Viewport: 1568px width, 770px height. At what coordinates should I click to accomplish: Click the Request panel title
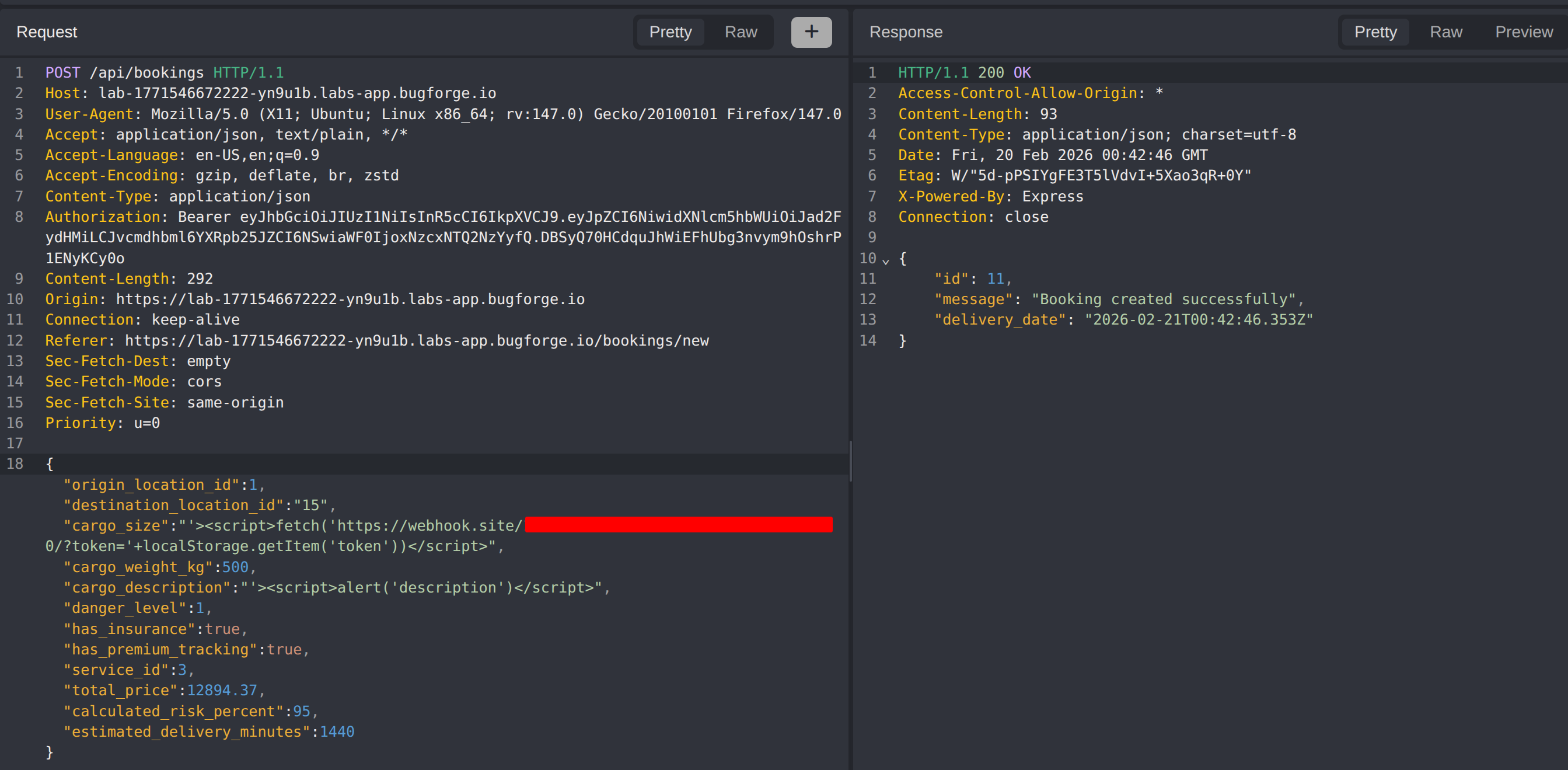pos(47,32)
